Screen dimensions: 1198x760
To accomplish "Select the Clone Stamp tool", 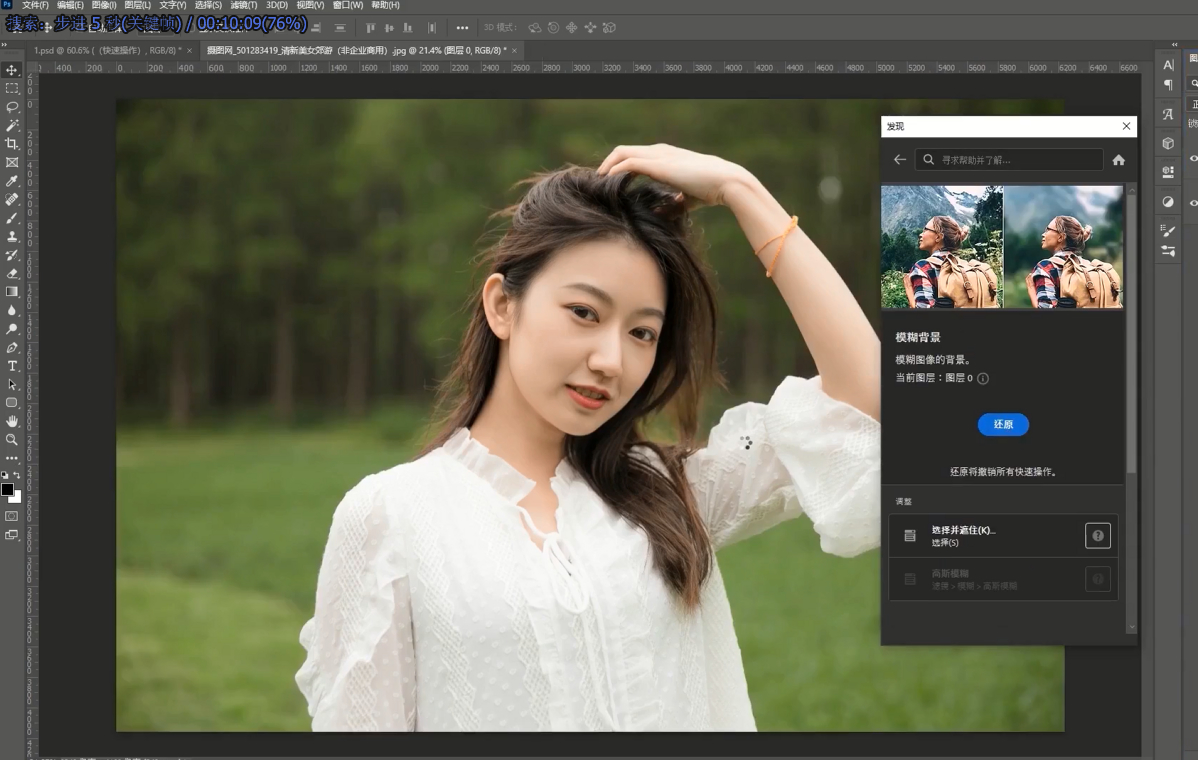I will coord(11,236).
